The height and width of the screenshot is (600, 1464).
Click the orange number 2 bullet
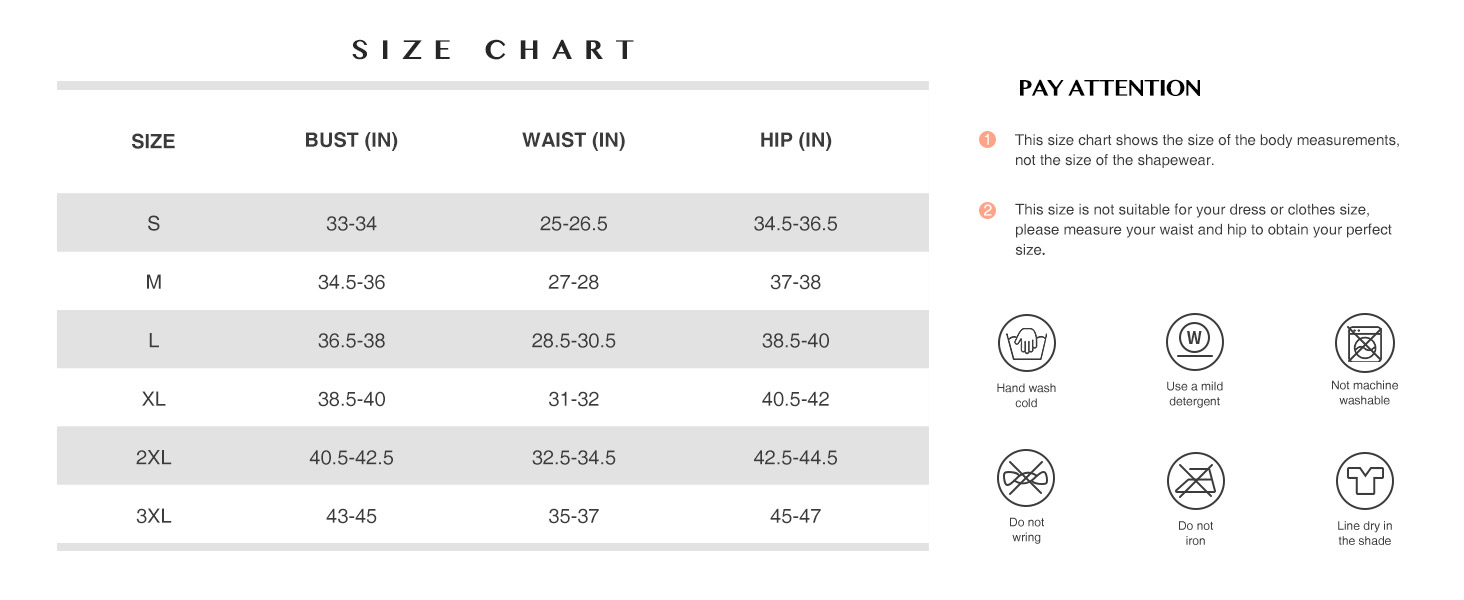tap(988, 210)
